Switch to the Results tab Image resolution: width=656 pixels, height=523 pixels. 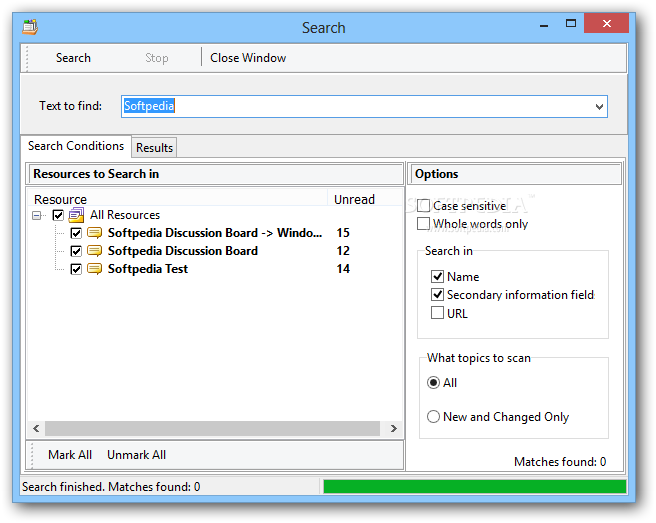(x=154, y=148)
